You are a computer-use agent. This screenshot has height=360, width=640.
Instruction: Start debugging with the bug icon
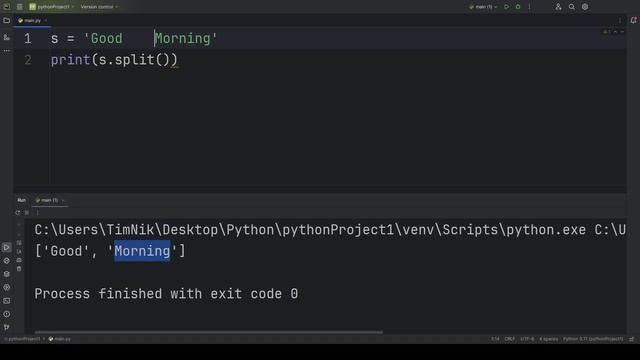pos(518,7)
